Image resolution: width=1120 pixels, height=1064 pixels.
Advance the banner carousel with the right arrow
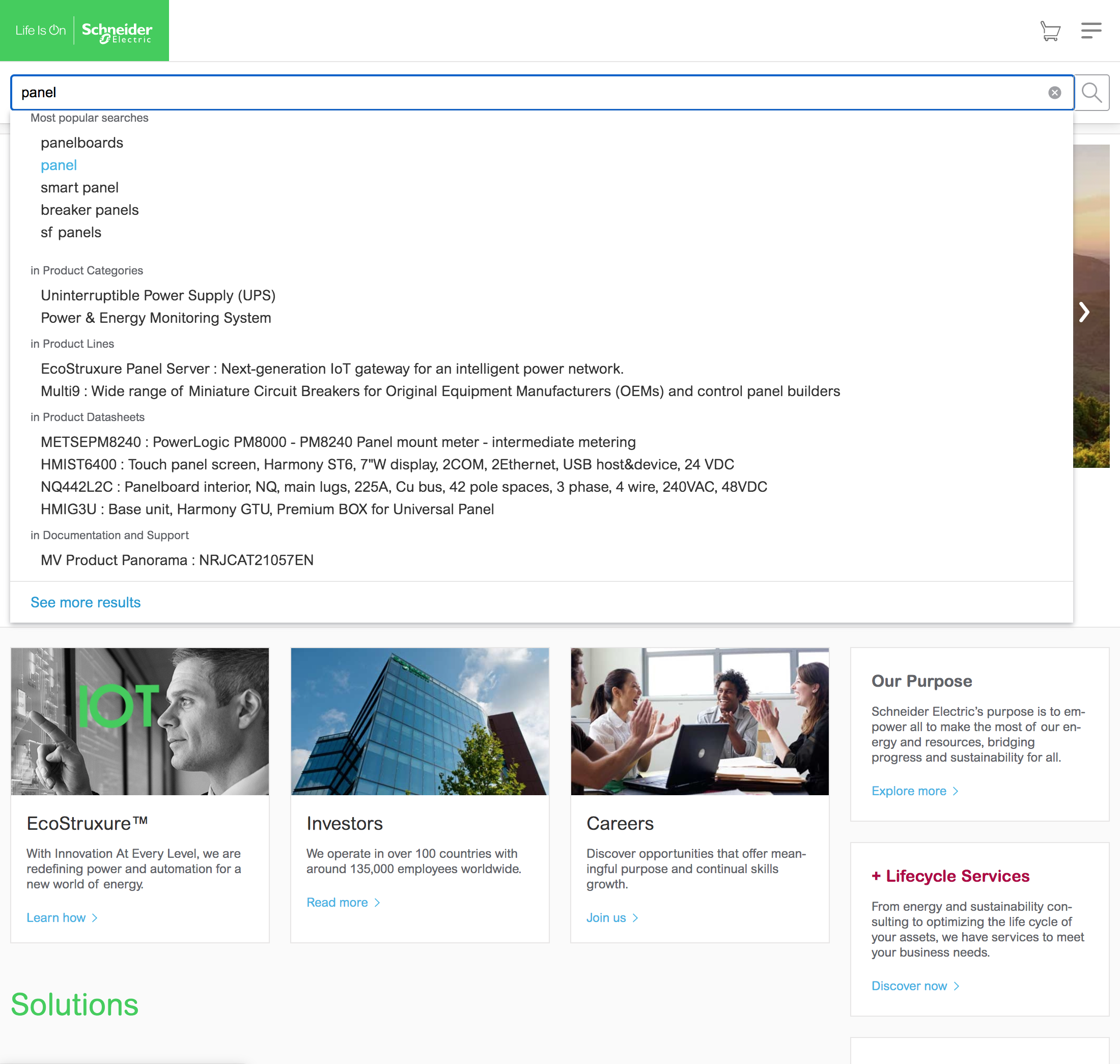click(1085, 312)
